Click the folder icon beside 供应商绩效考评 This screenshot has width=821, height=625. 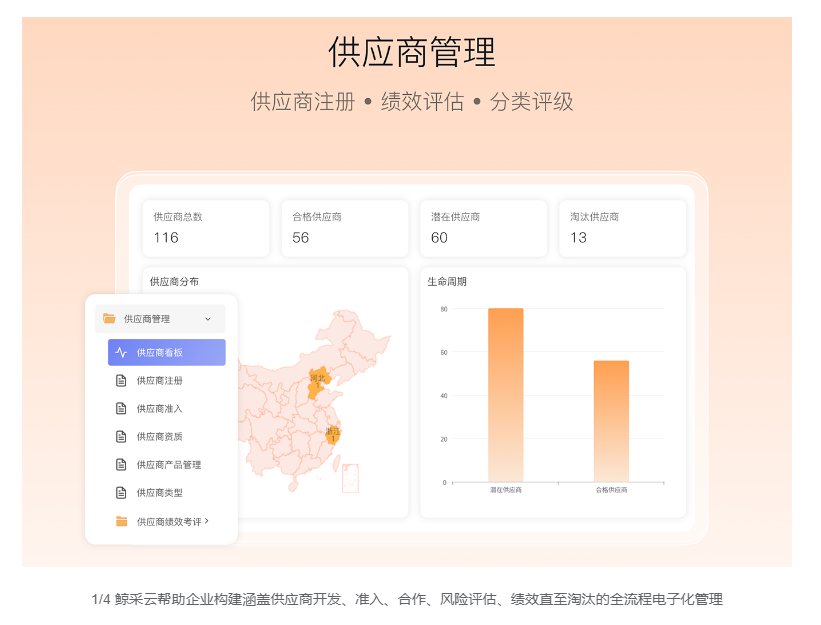121,521
